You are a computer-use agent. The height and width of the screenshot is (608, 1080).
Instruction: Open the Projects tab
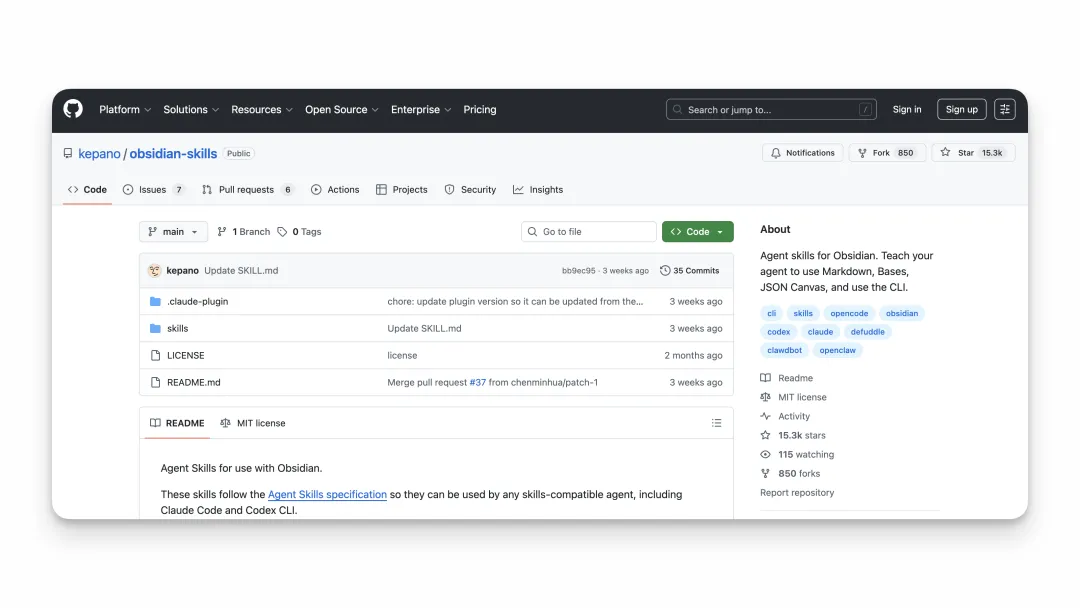point(402,189)
